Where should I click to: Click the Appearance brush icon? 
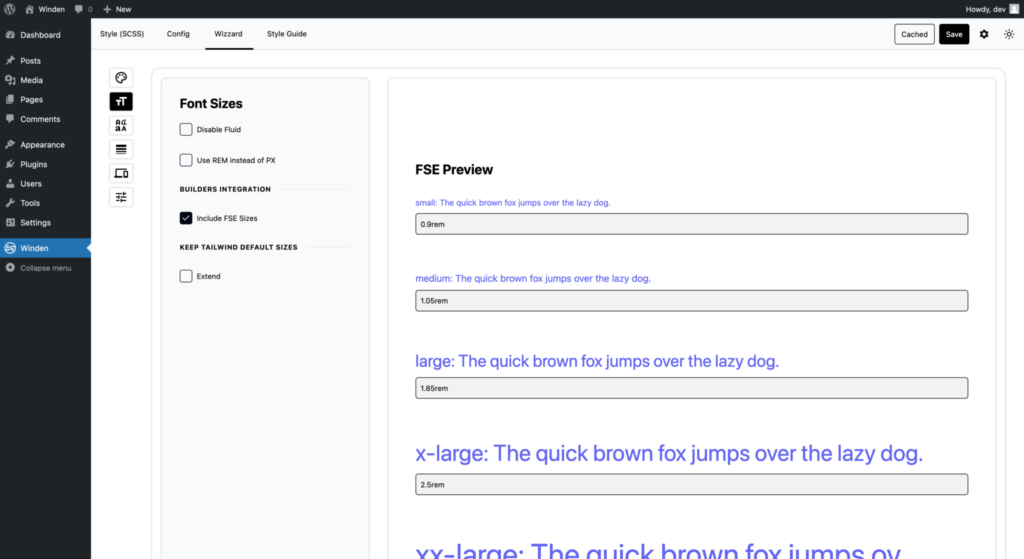[10, 144]
